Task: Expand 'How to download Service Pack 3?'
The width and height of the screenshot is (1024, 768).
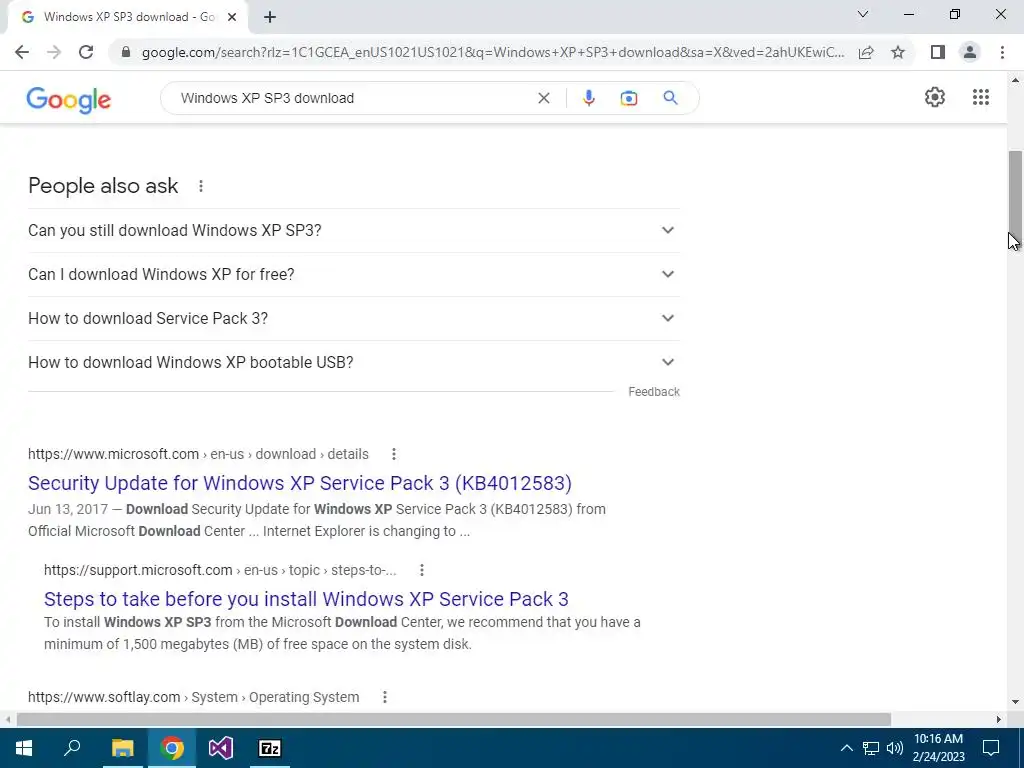Action: click(x=354, y=318)
